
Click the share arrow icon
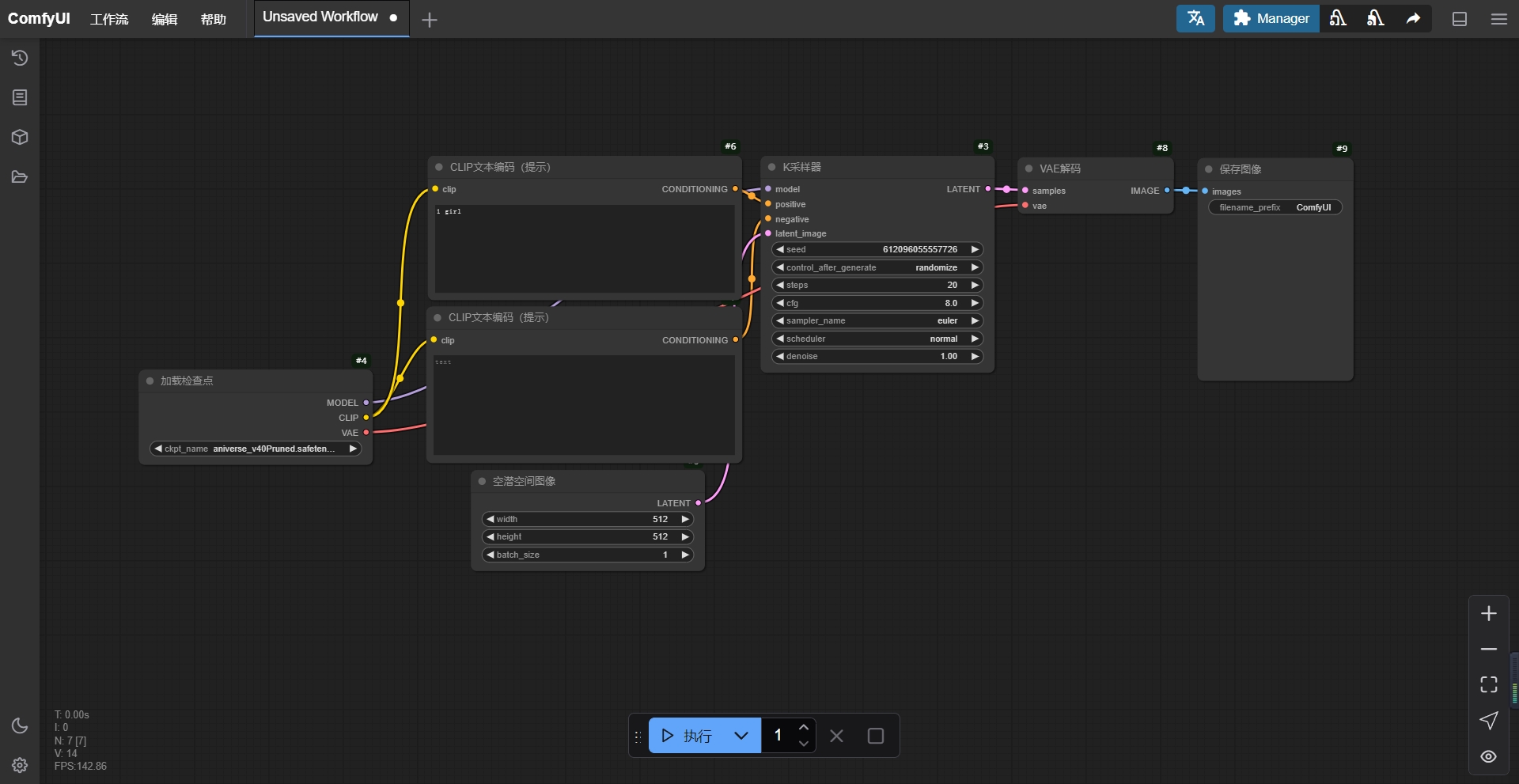[x=1413, y=18]
